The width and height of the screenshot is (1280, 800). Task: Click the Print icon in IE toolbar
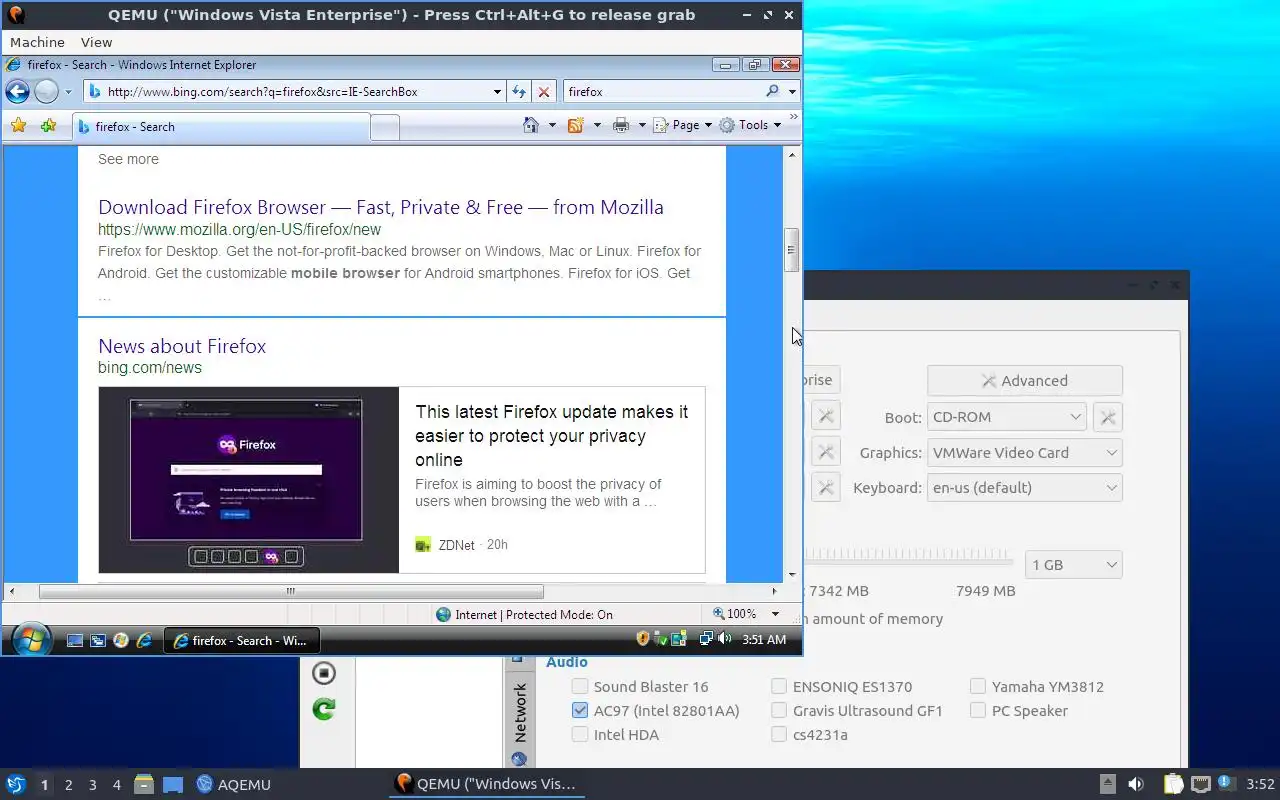[x=621, y=125]
